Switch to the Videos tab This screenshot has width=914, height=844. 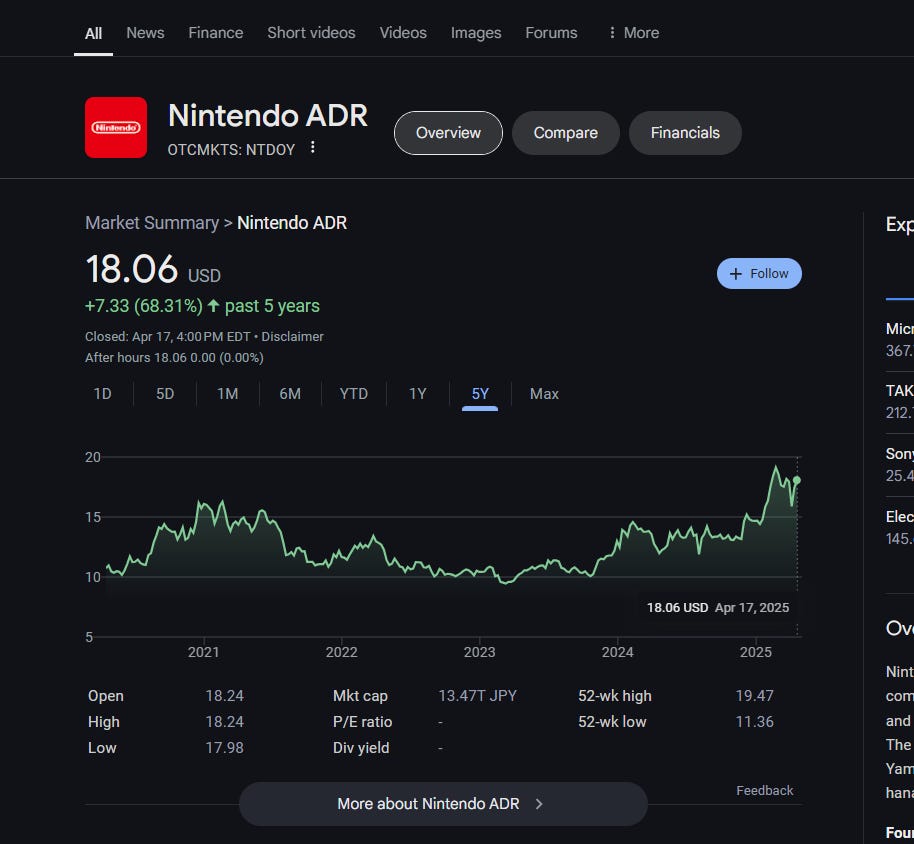point(403,33)
